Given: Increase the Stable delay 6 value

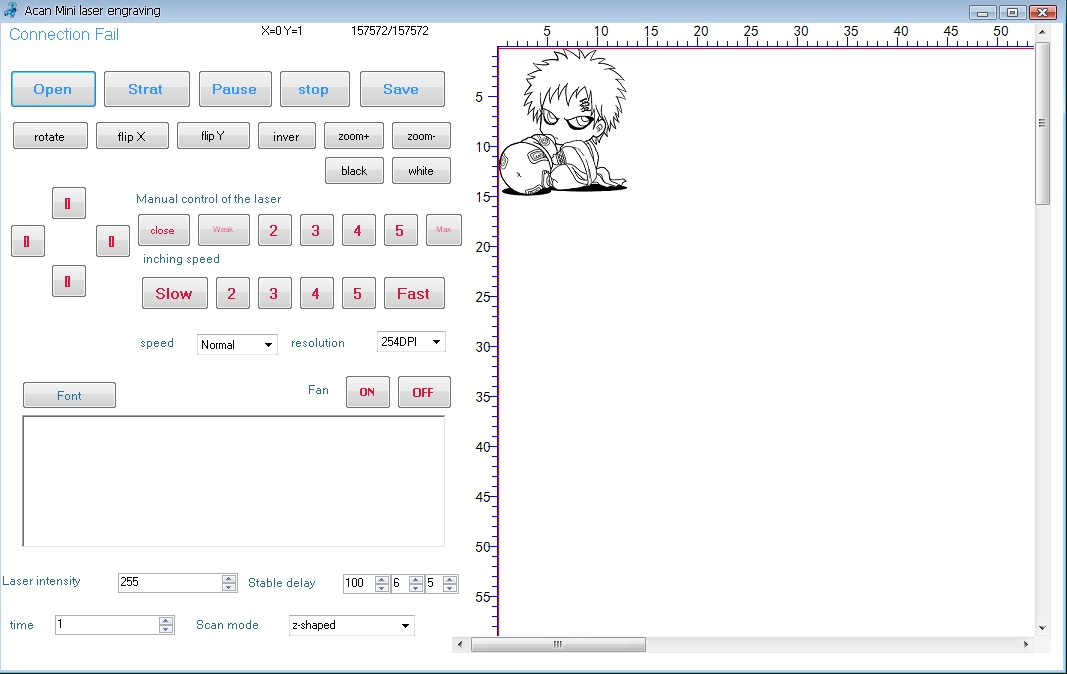Looking at the screenshot, I should coord(416,579).
